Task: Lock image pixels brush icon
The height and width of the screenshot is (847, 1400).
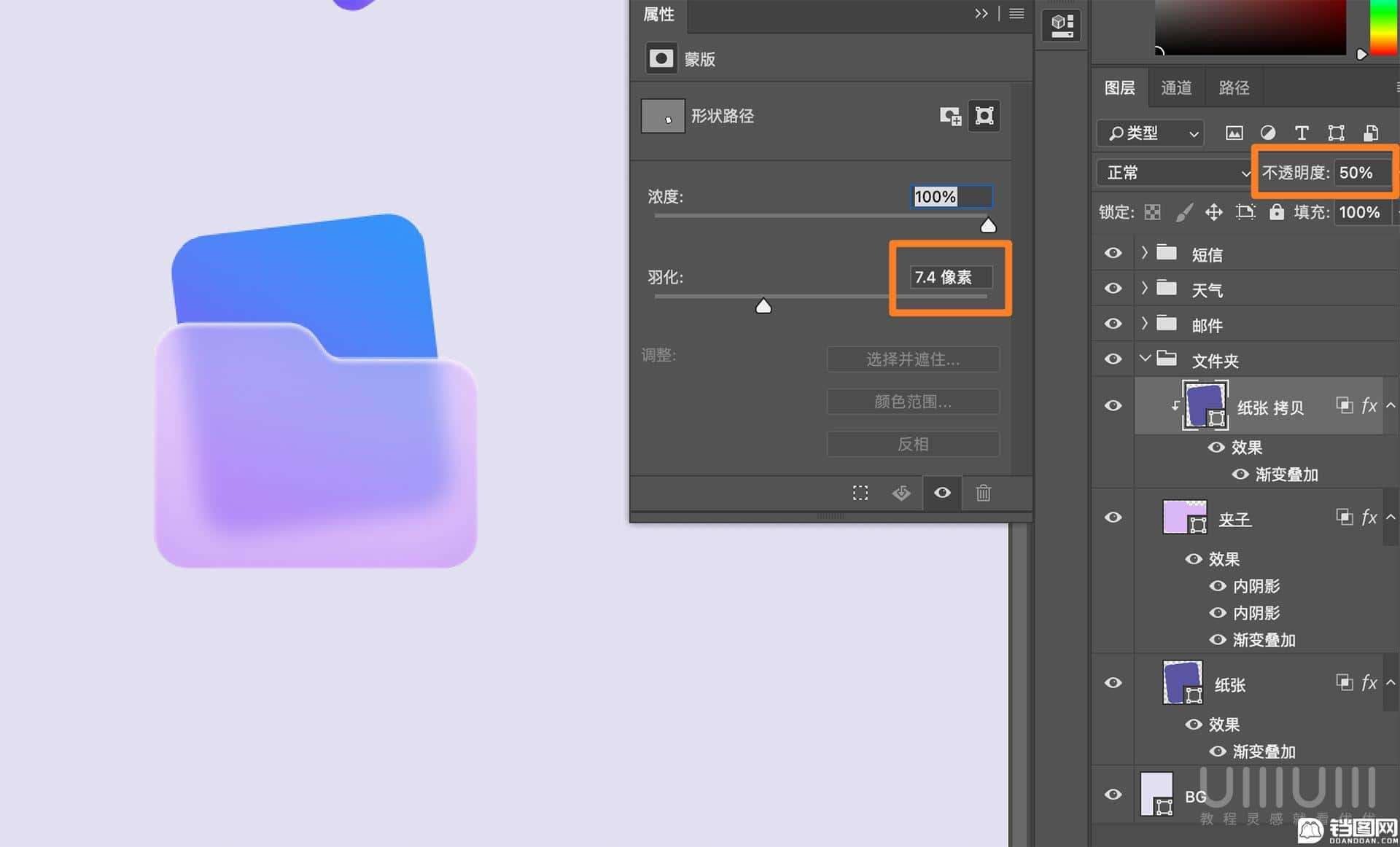Action: point(1184,213)
